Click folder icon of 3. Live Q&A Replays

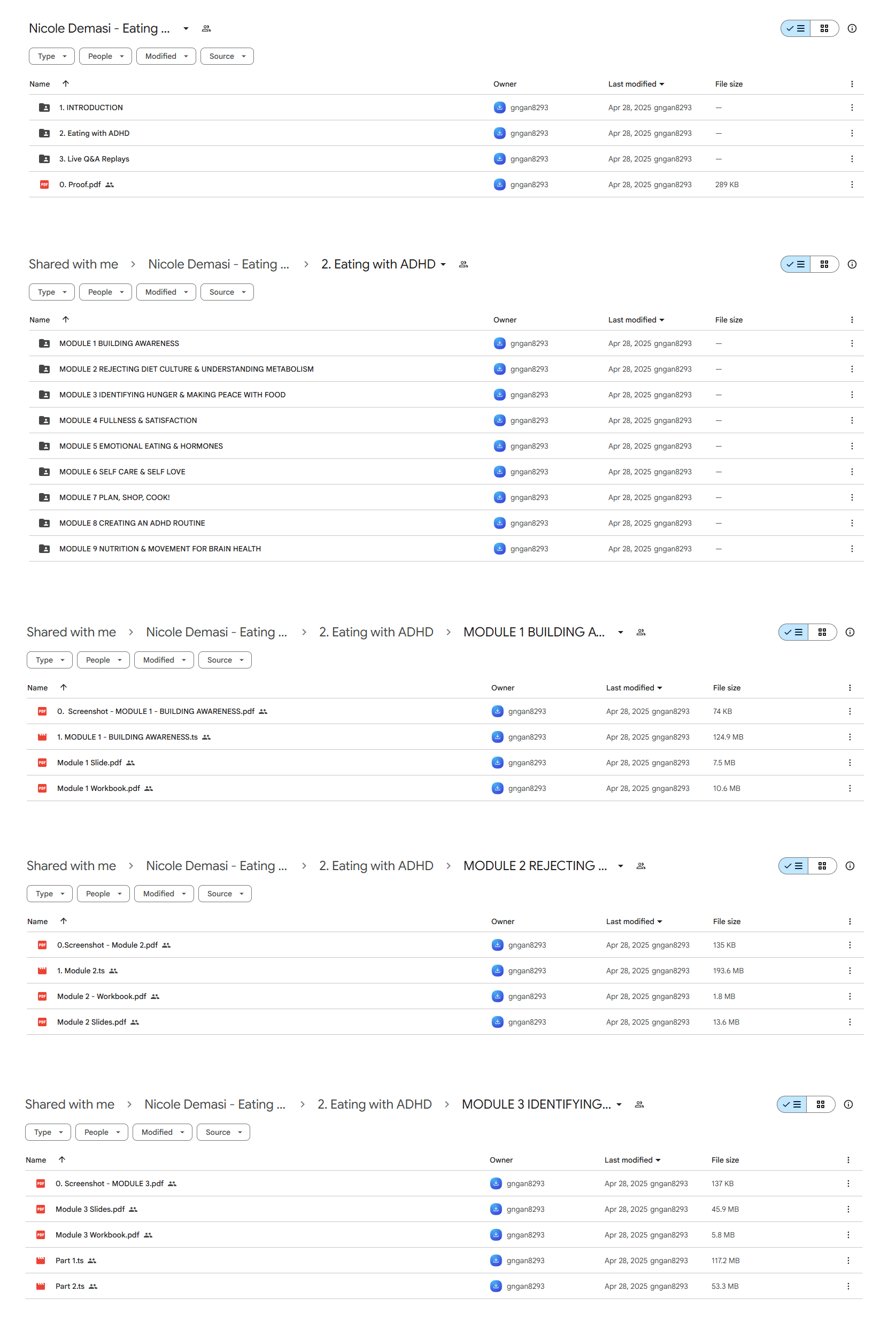tap(44, 159)
